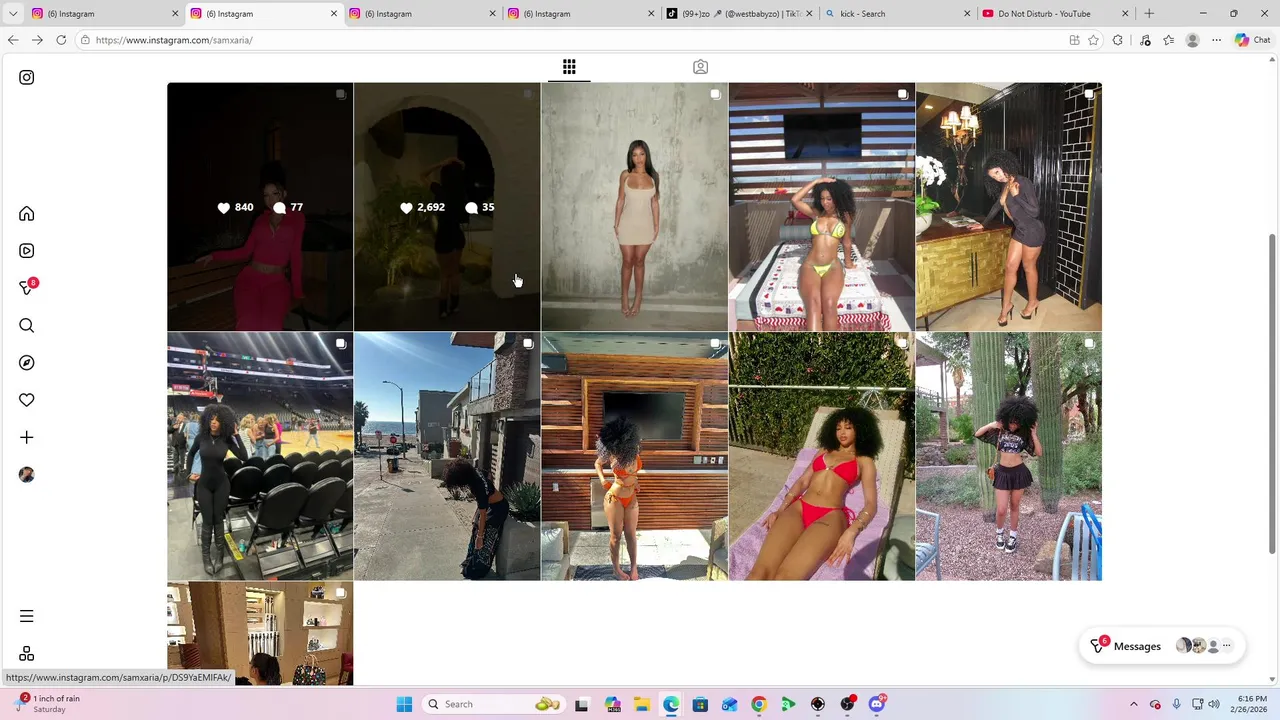Click the address bar URL field
Screen dimensions: 1280x720
point(570,40)
